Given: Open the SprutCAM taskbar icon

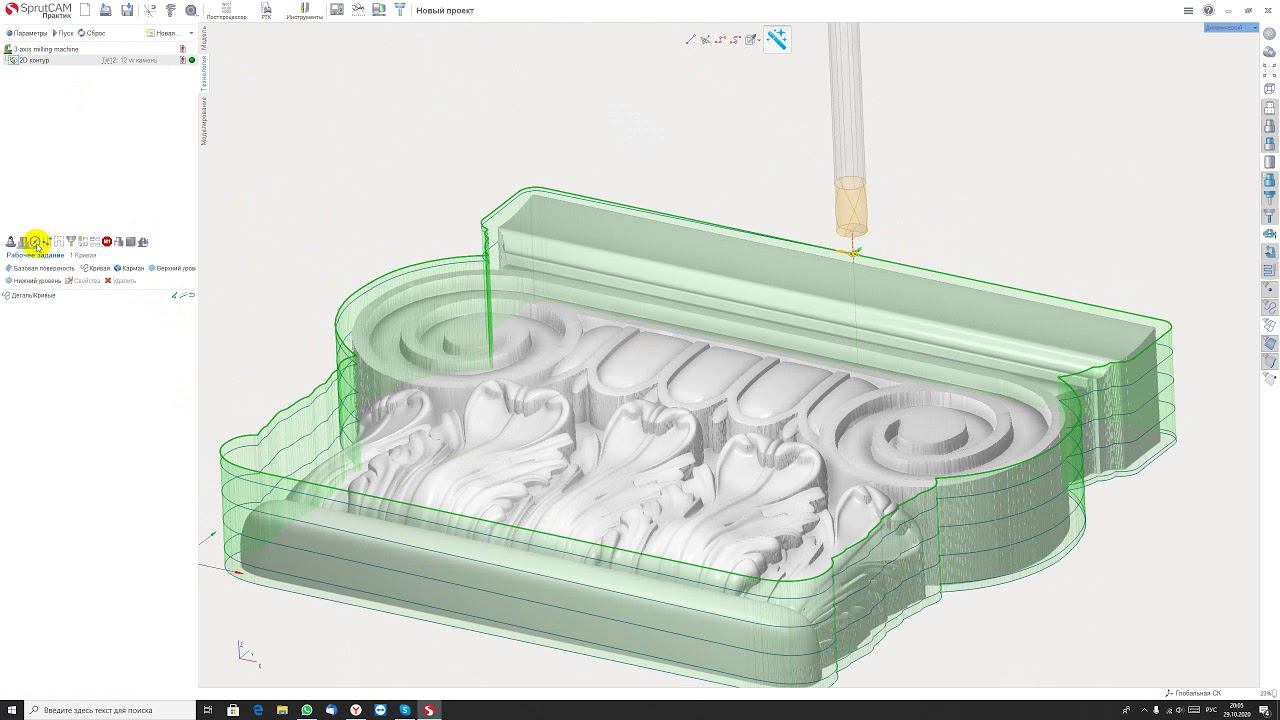Looking at the screenshot, I should [429, 710].
